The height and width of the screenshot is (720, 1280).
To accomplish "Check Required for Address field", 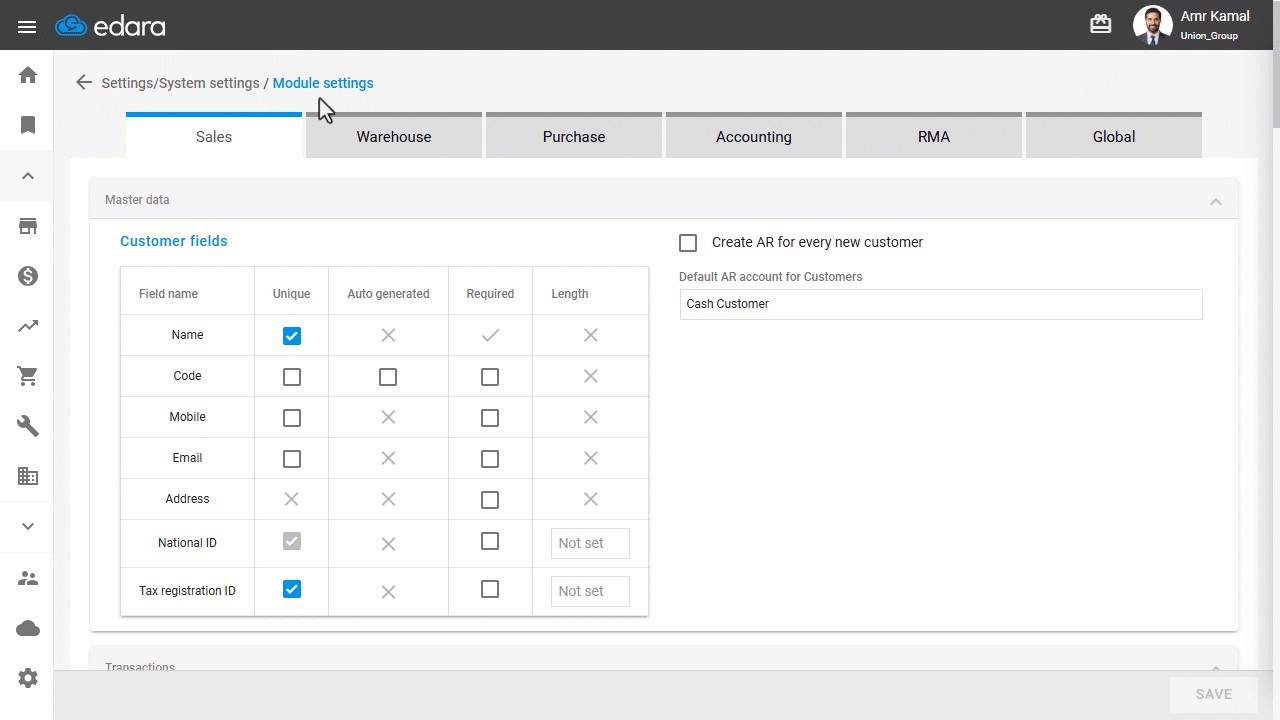I will coord(490,500).
